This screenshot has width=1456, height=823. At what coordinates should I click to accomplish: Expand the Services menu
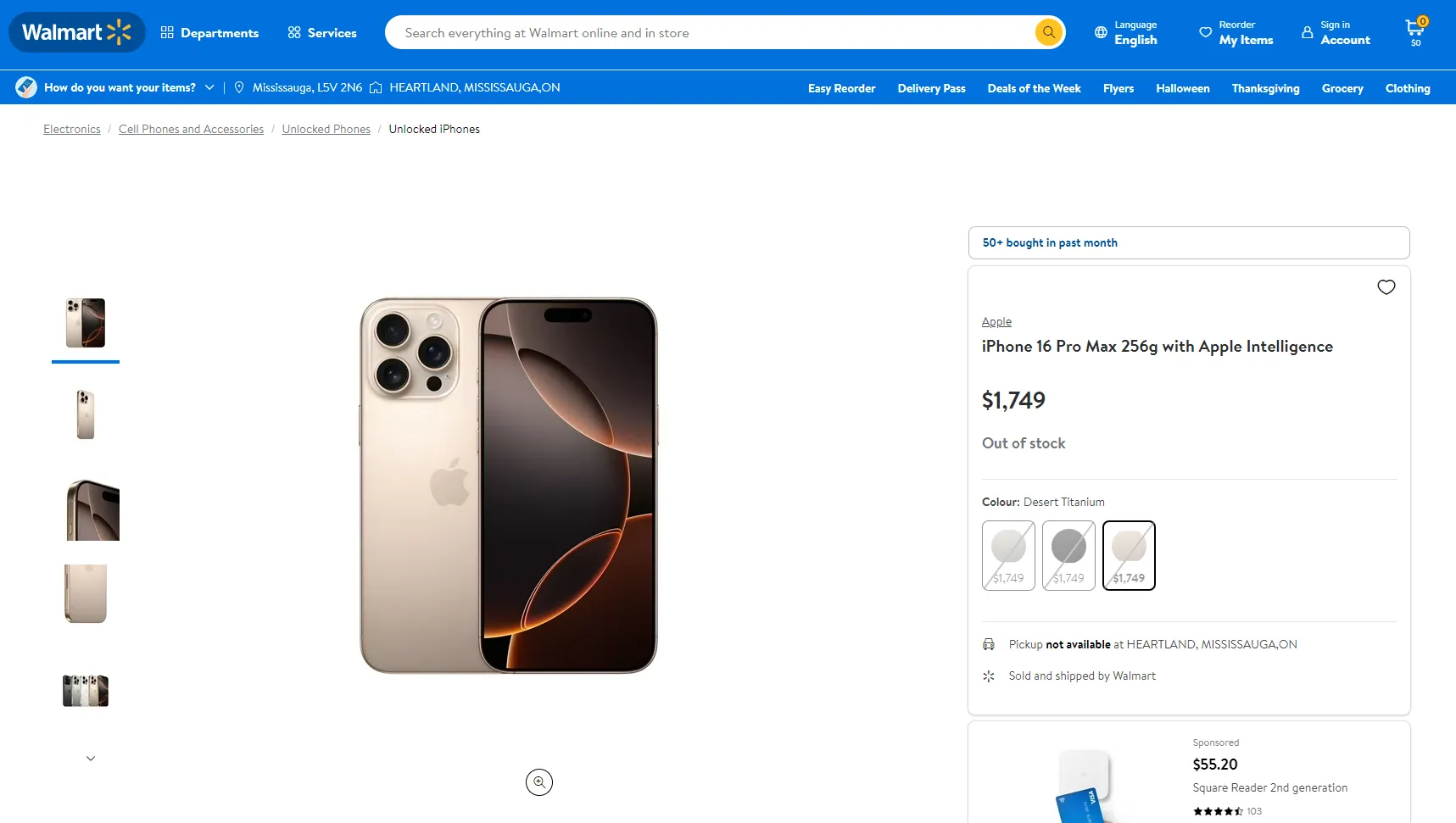point(322,33)
